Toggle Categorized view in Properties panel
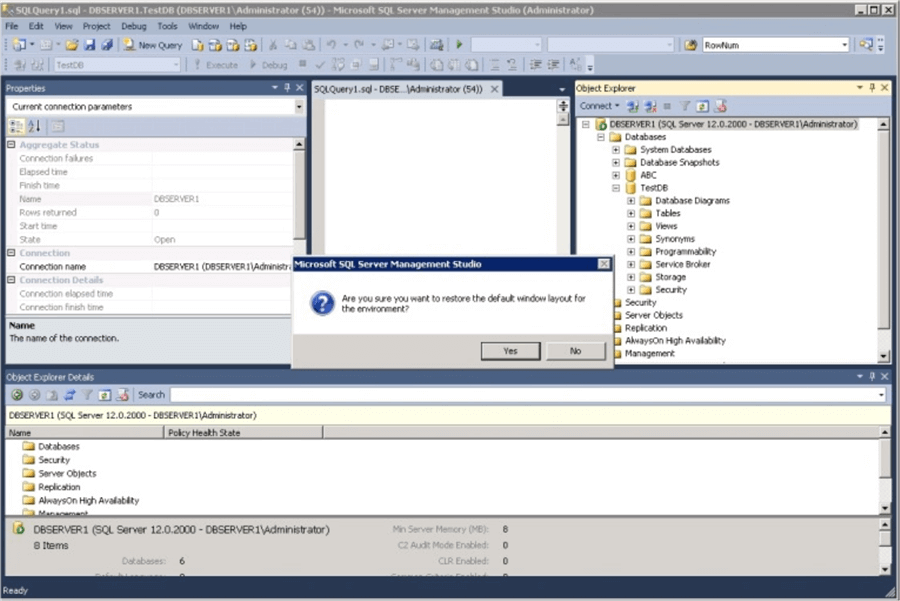900x601 pixels. [x=17, y=126]
